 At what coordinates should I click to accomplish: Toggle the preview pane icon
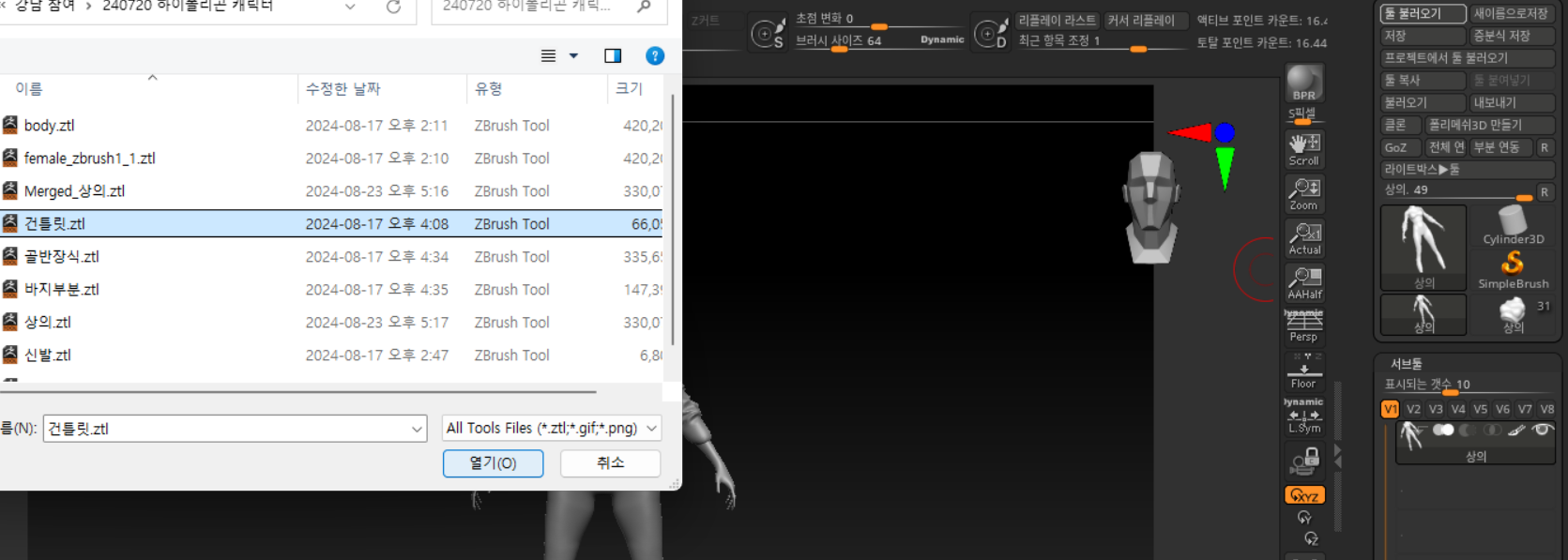[x=613, y=56]
